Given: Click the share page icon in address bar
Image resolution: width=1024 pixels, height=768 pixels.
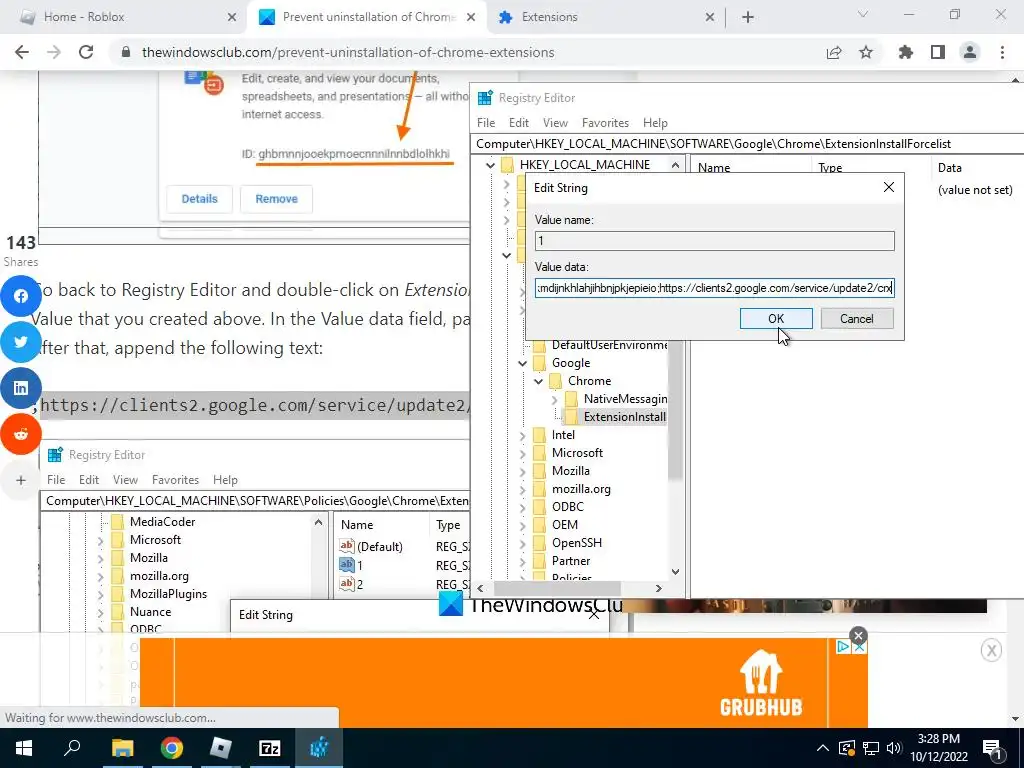Looking at the screenshot, I should point(834,52).
